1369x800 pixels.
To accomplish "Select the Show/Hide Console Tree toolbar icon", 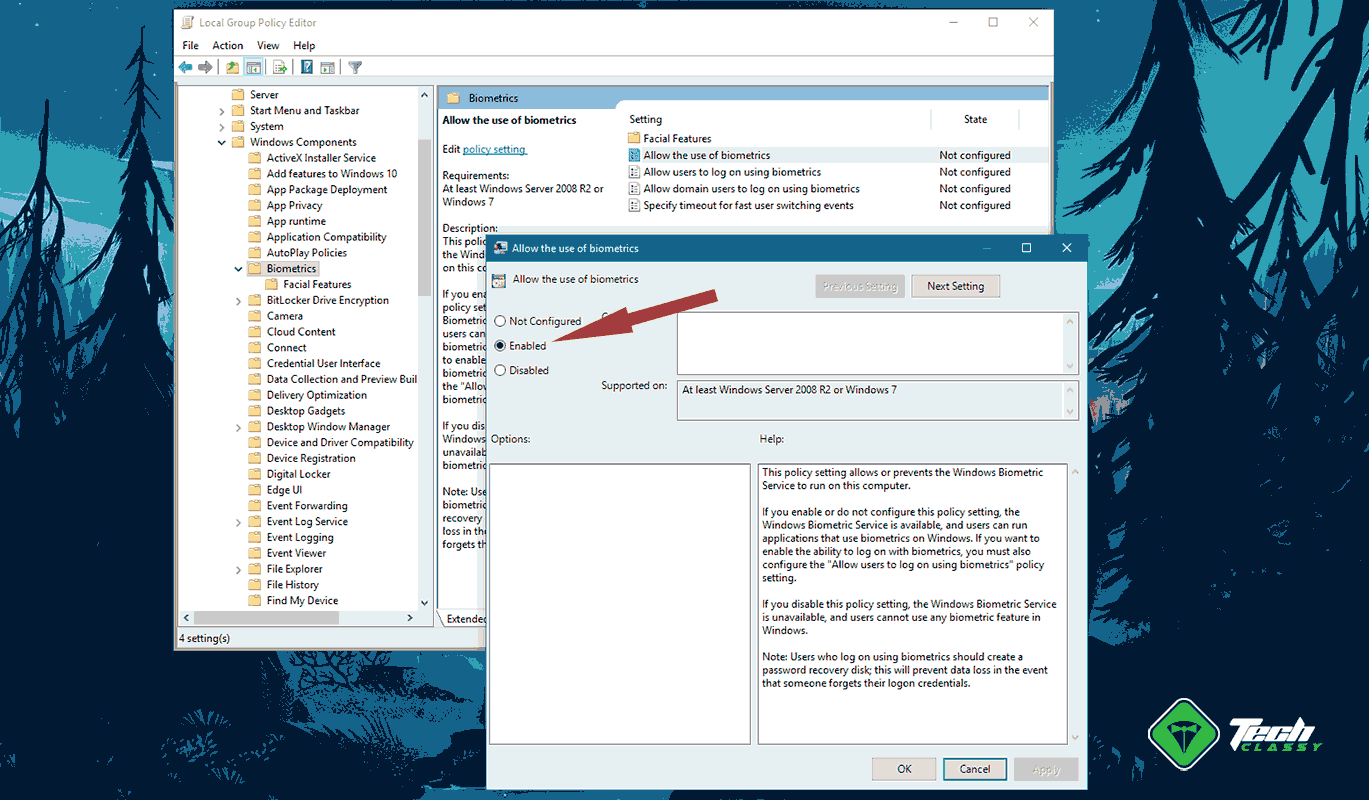I will (253, 67).
